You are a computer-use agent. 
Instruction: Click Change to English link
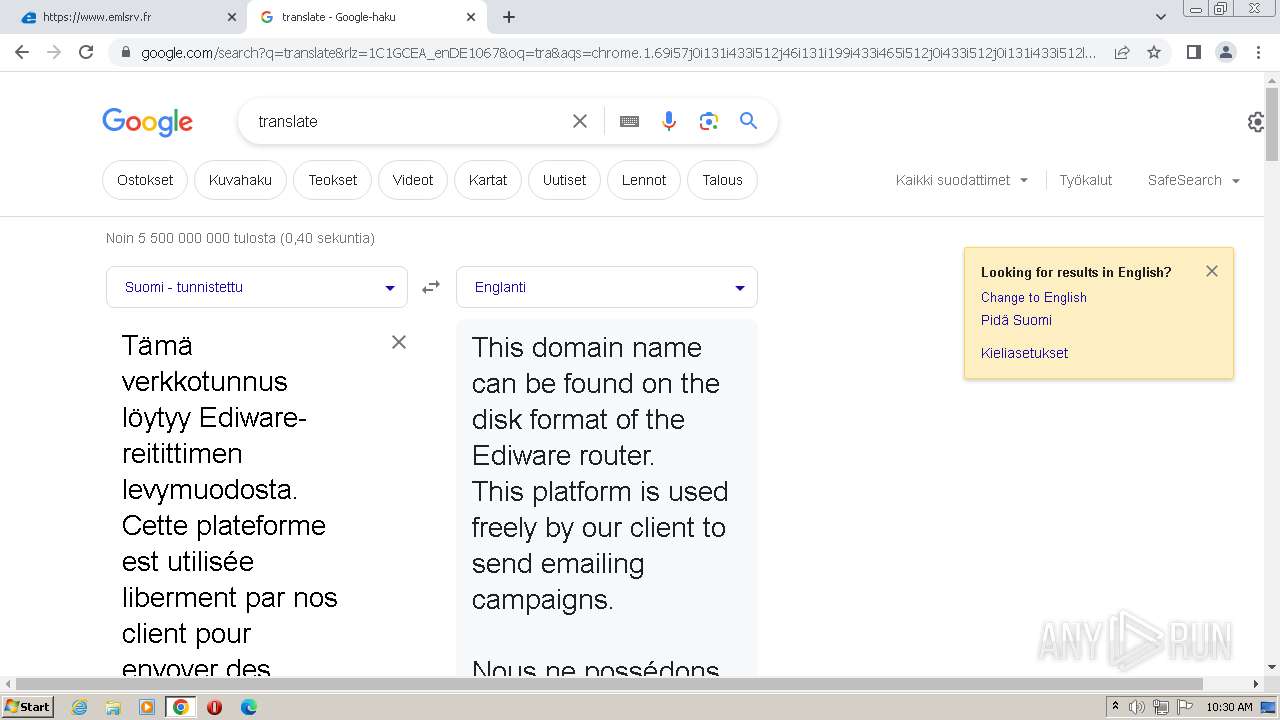(1034, 297)
